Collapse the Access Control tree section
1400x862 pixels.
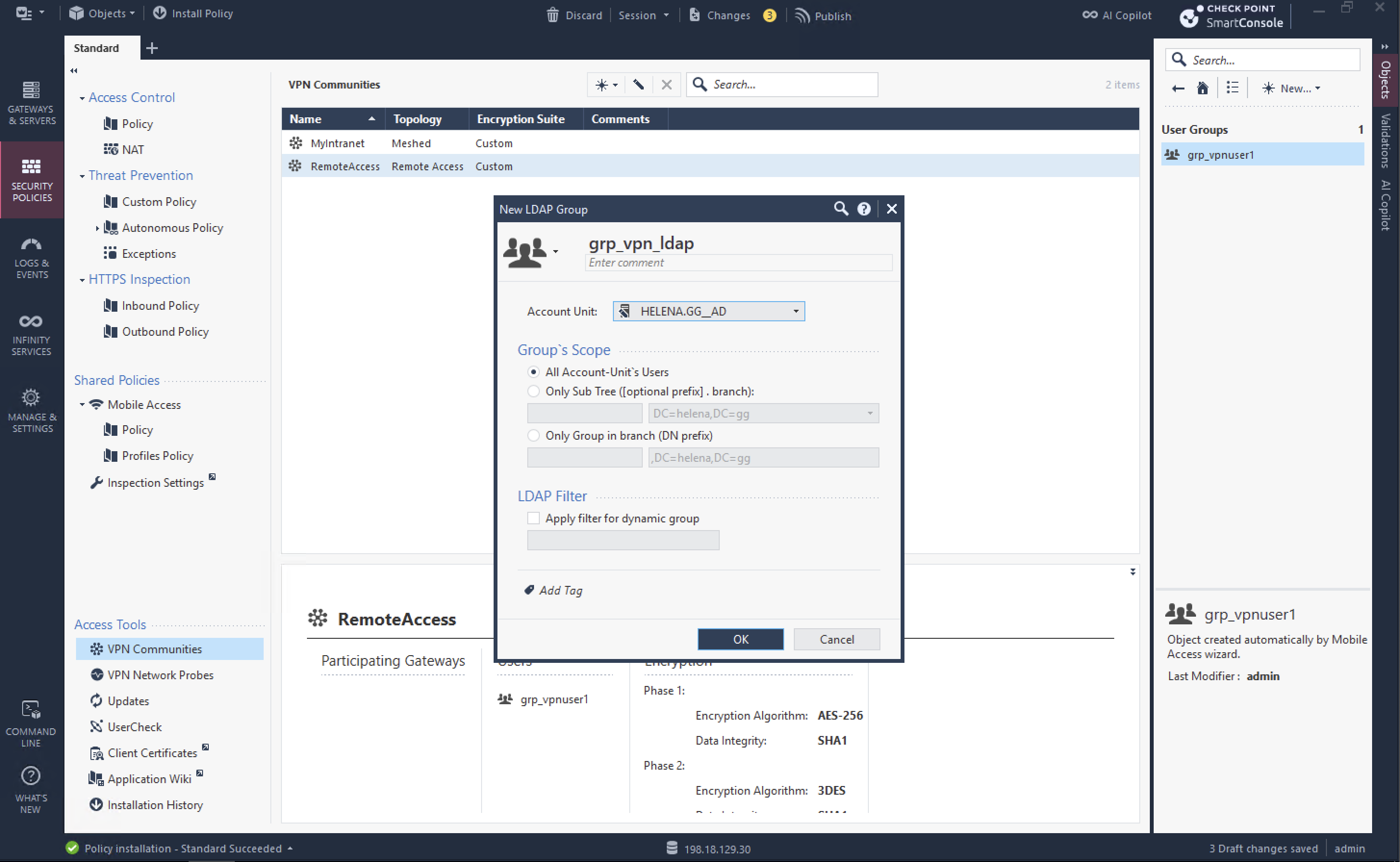[82, 98]
